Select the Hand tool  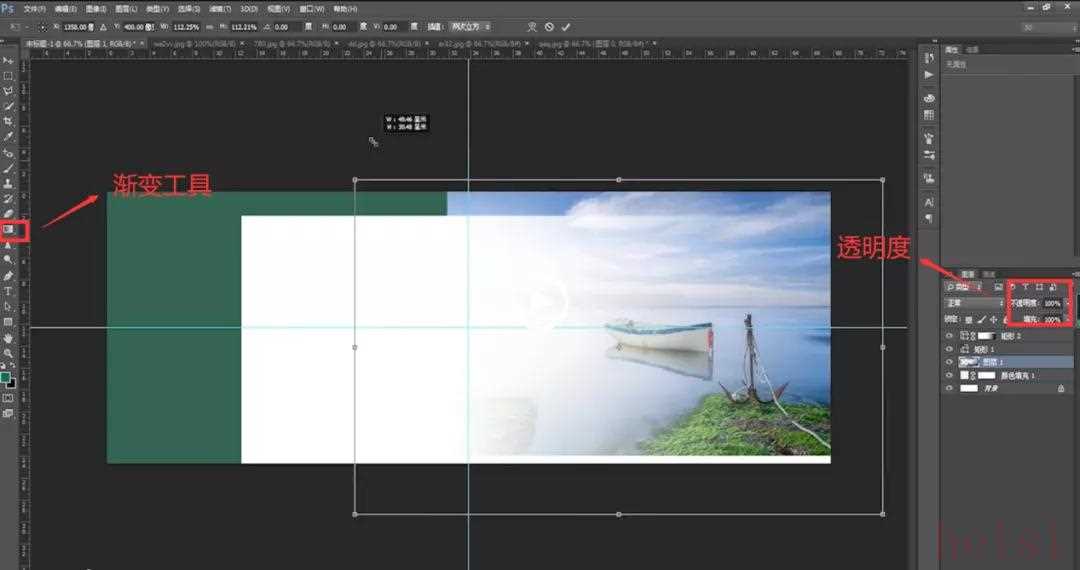(x=9, y=338)
